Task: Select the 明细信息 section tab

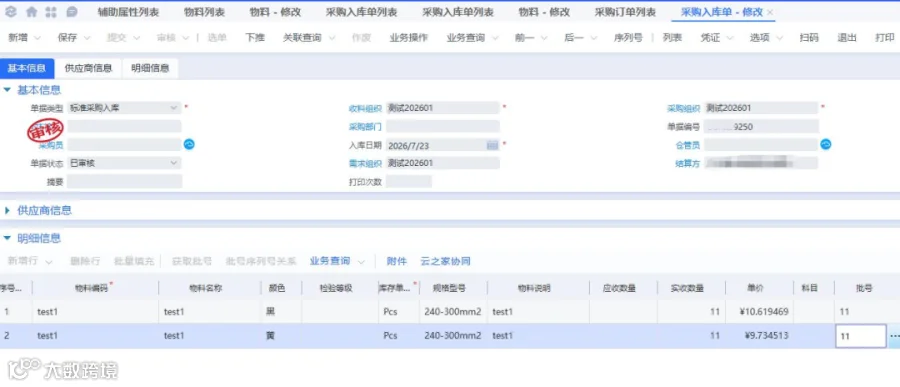Action: click(x=150, y=68)
